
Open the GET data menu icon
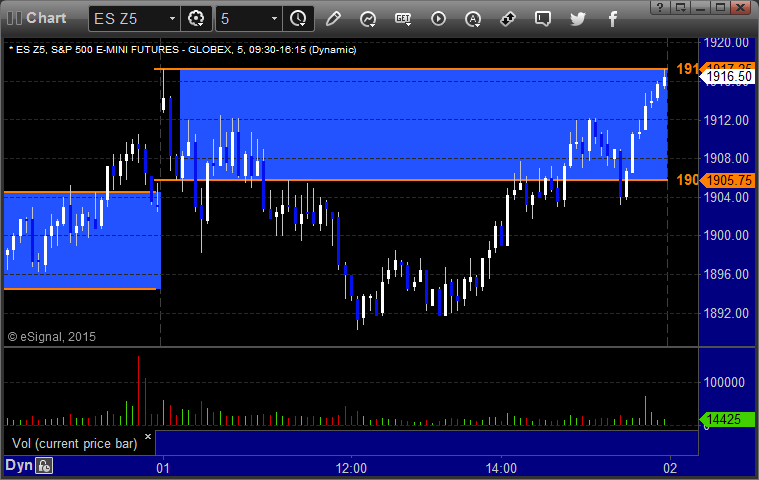click(403, 19)
